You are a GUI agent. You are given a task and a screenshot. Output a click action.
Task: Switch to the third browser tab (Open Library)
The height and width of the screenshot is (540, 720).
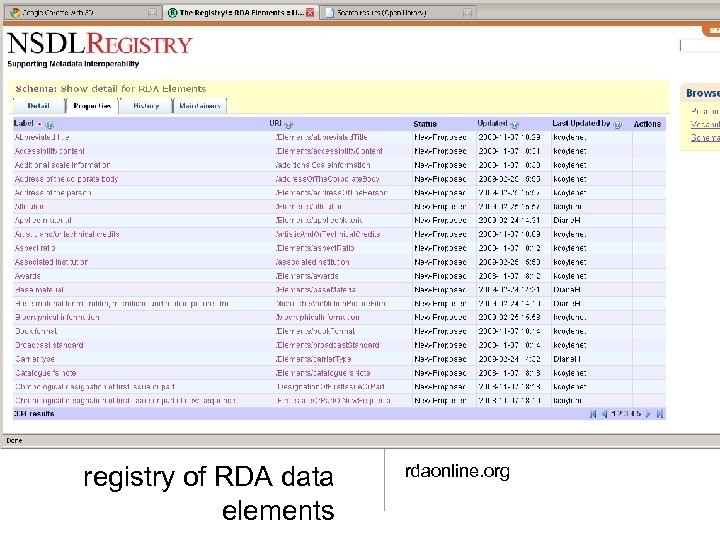tap(399, 13)
